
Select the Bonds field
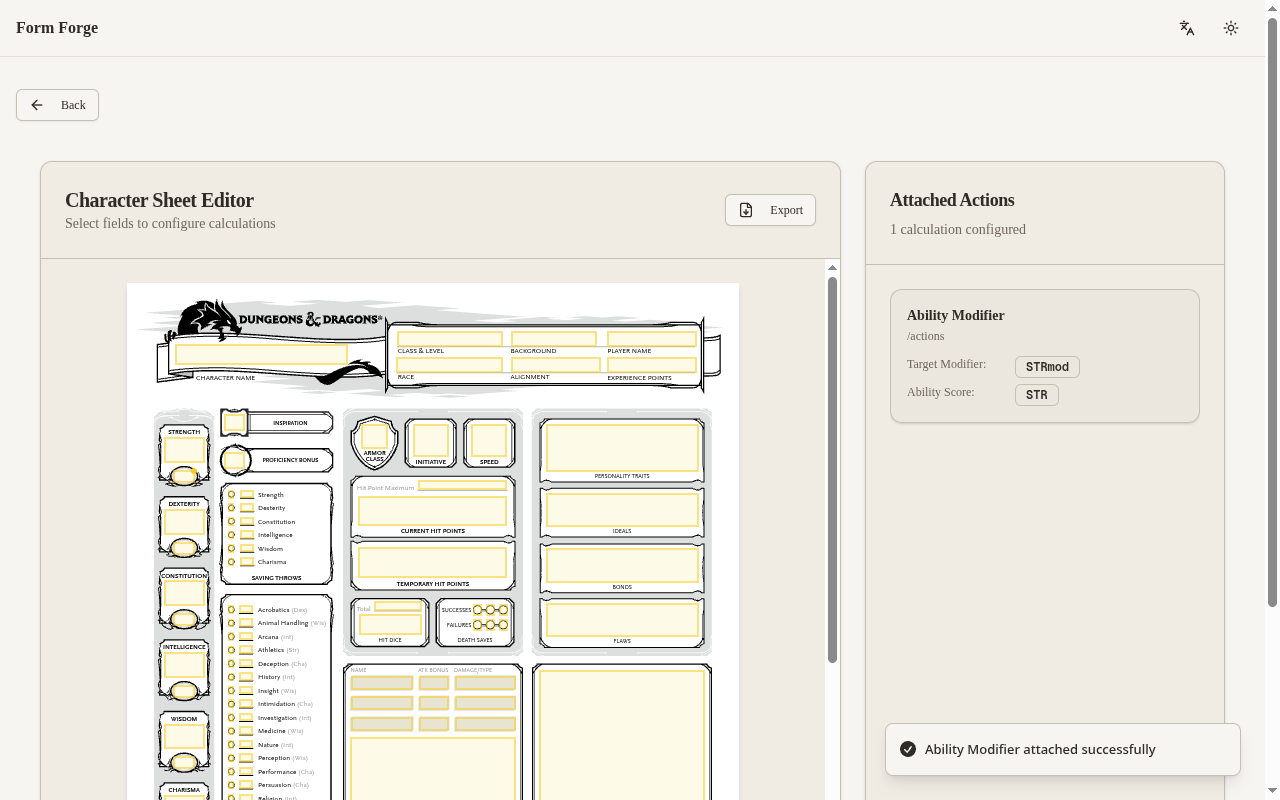[x=622, y=565]
